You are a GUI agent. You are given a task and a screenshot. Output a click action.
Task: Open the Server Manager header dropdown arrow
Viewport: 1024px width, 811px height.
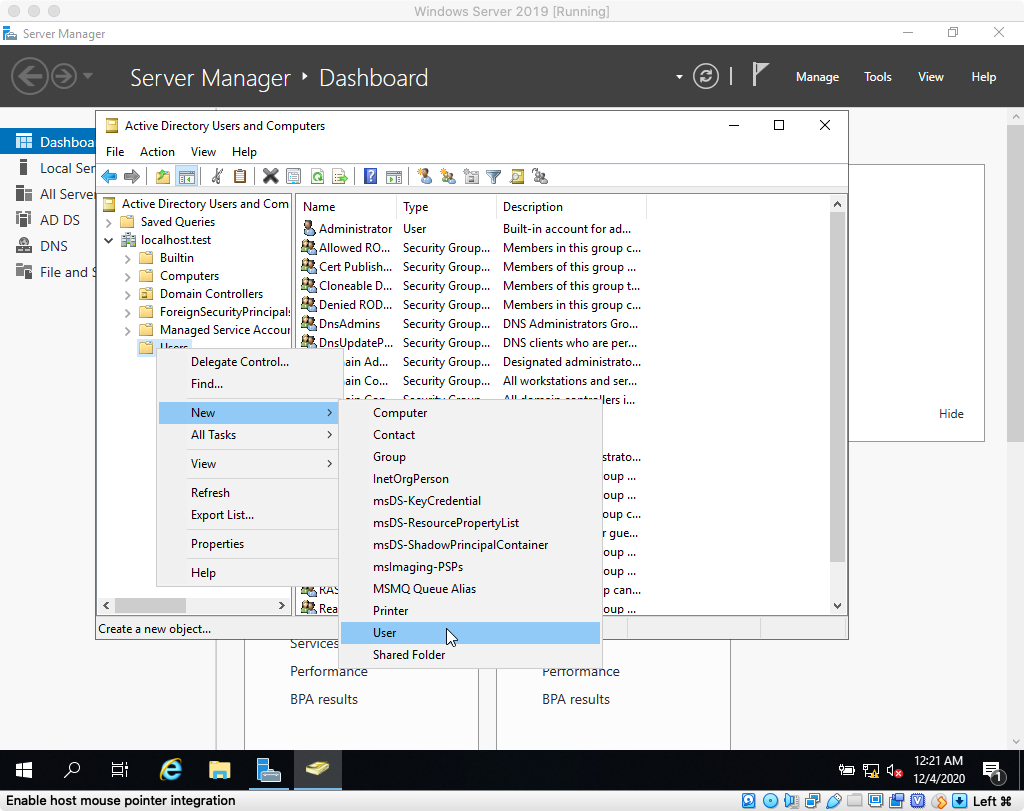[679, 77]
